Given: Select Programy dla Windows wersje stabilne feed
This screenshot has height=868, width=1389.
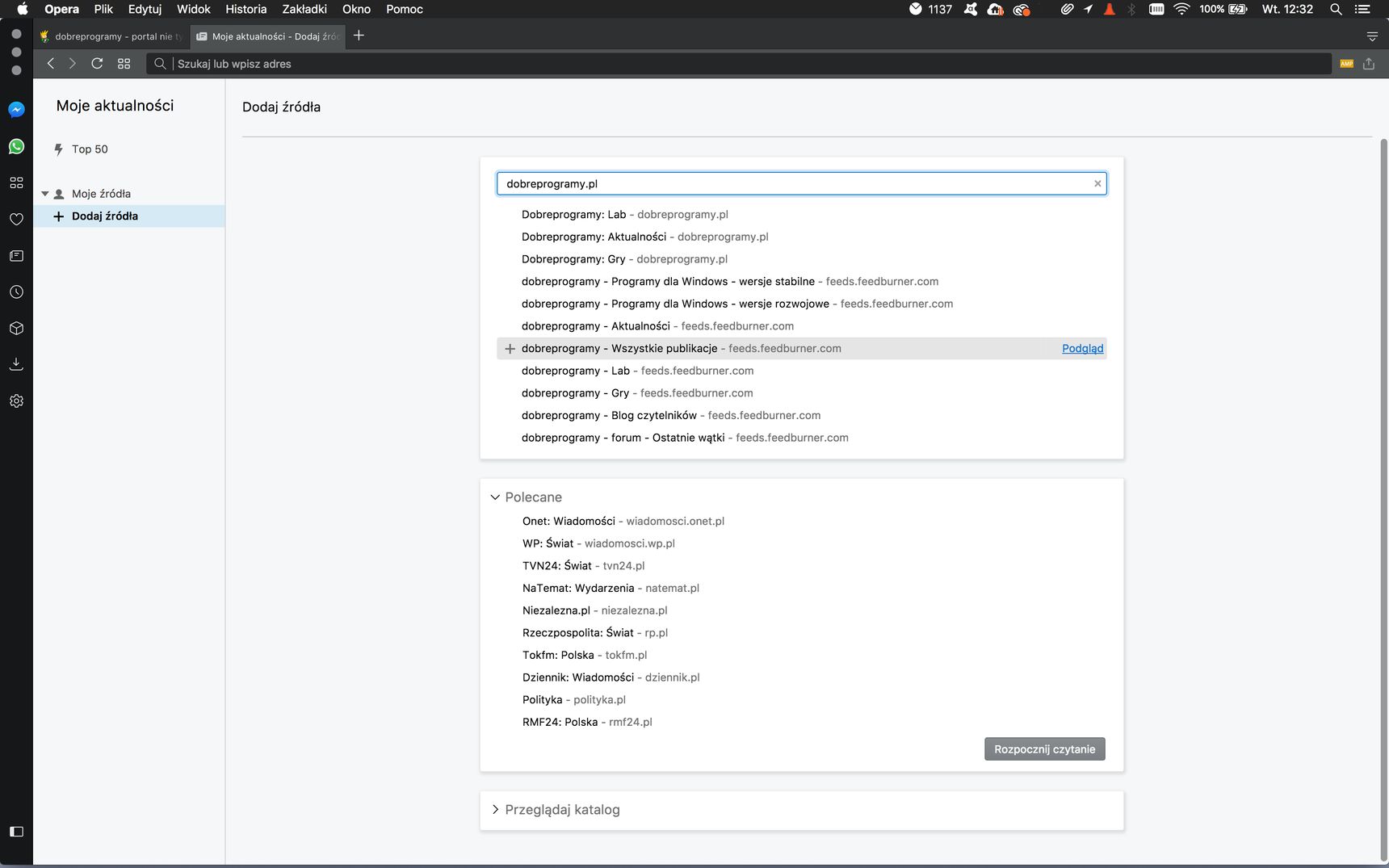Looking at the screenshot, I should tap(730, 282).
